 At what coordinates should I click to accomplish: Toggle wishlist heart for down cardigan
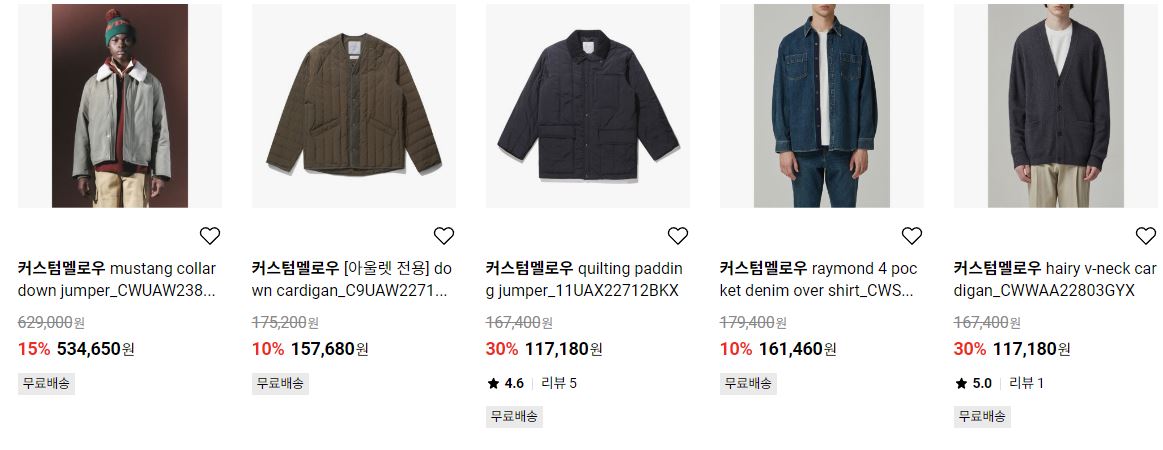[x=444, y=236]
